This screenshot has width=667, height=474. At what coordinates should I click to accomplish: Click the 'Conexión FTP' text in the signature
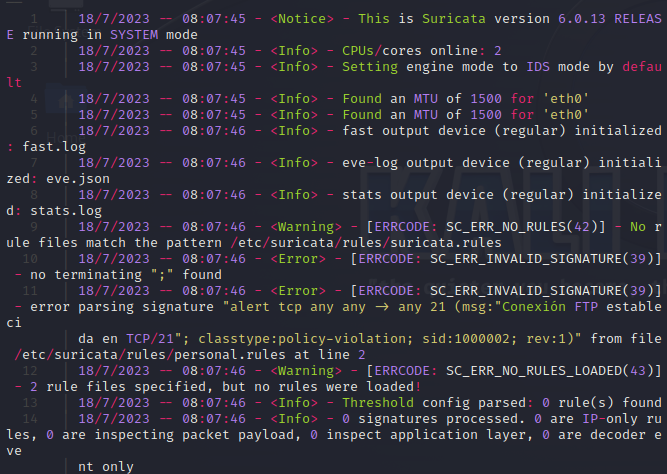(550, 307)
